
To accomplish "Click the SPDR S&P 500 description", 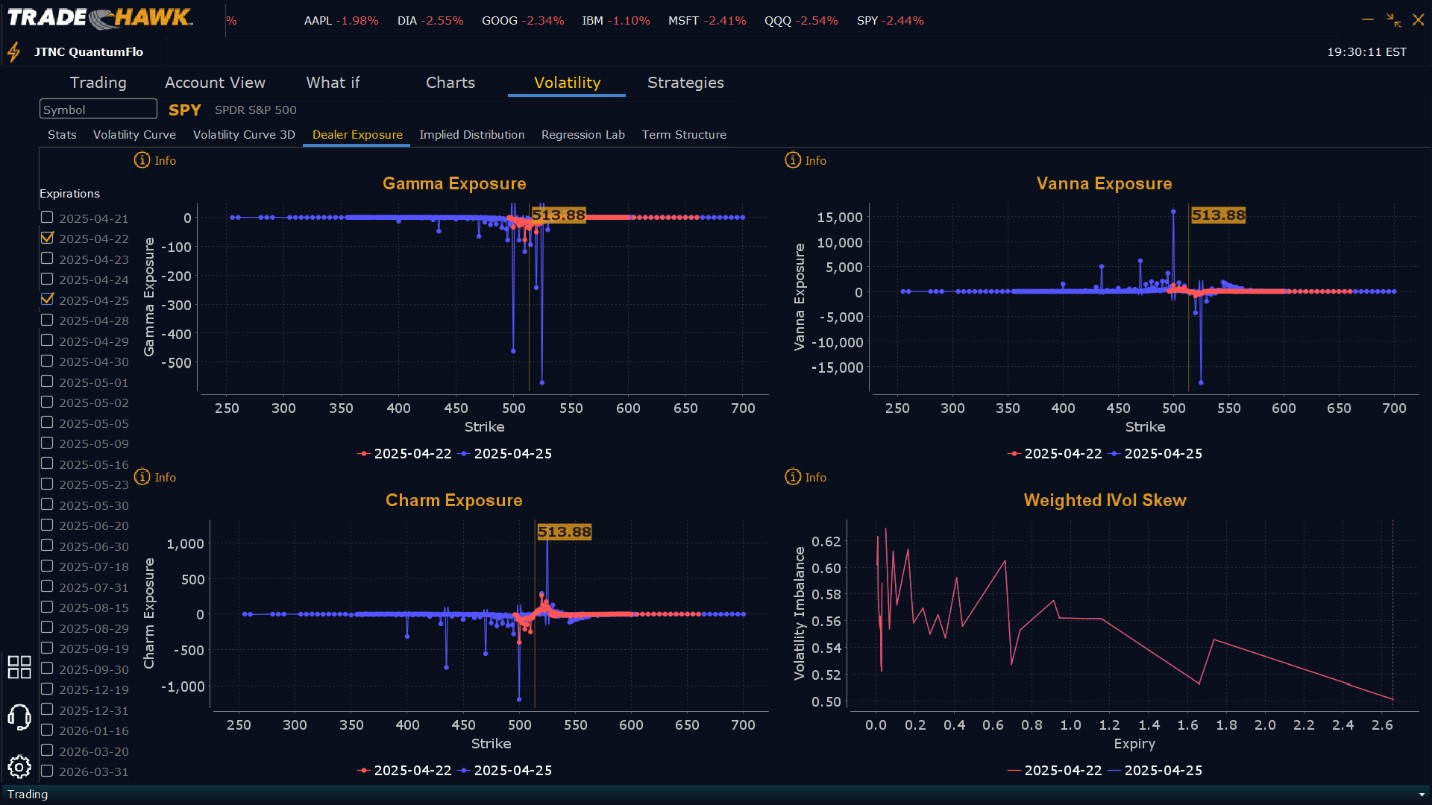I will (256, 110).
